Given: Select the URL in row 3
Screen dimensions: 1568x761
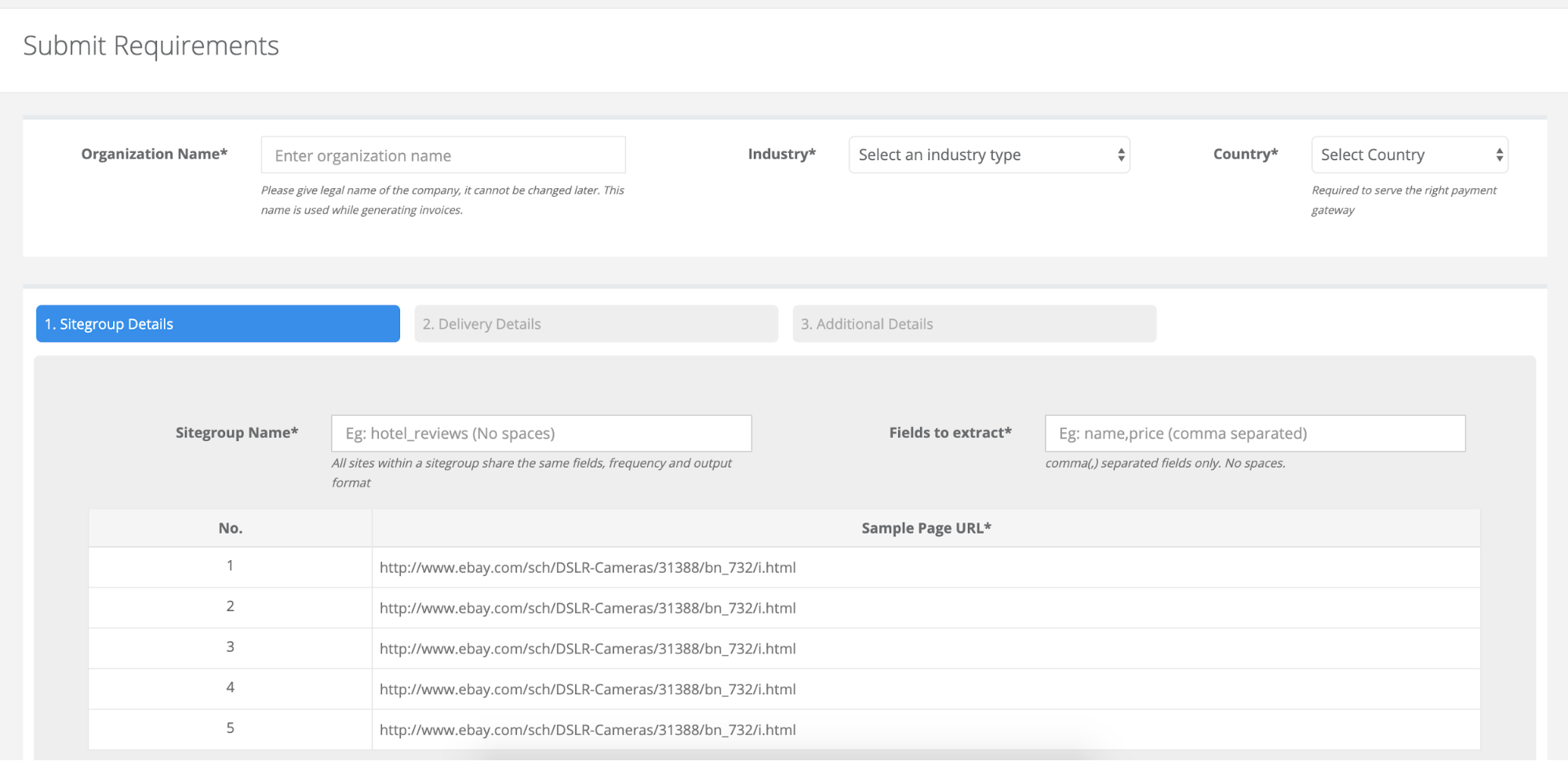Looking at the screenshot, I should click(588, 649).
